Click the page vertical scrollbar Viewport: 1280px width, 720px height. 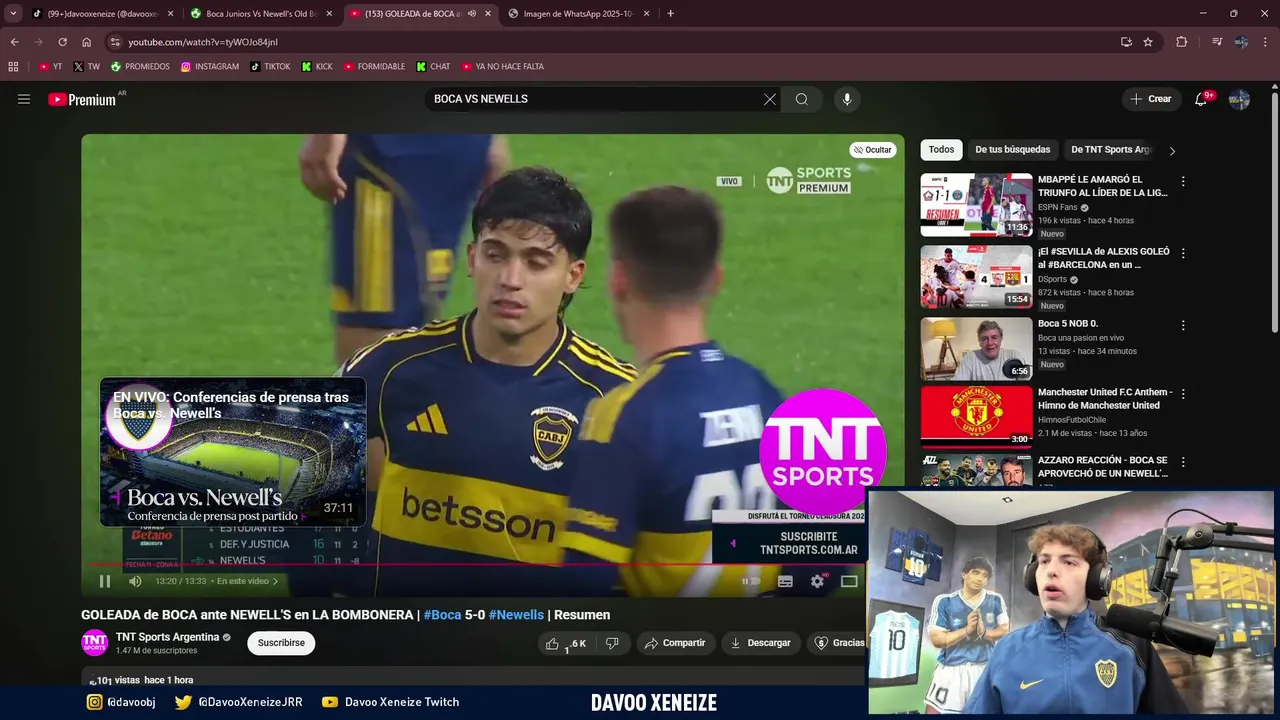[1274, 213]
